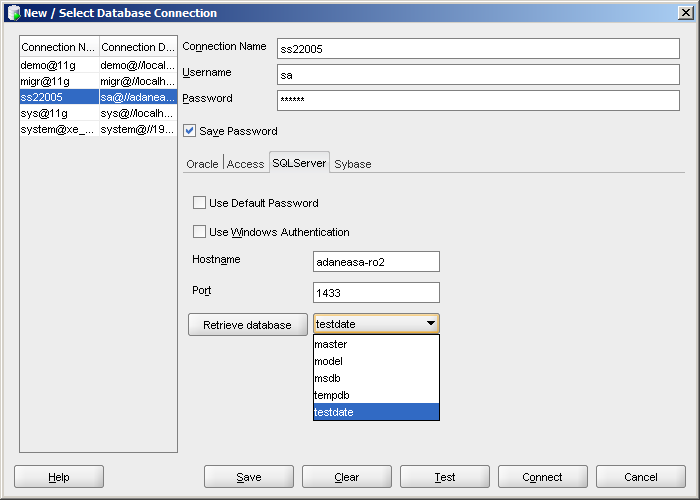Image resolution: width=700 pixels, height=500 pixels.
Task: Enable Use Windows Authentication checkbox
Action: (x=199, y=232)
